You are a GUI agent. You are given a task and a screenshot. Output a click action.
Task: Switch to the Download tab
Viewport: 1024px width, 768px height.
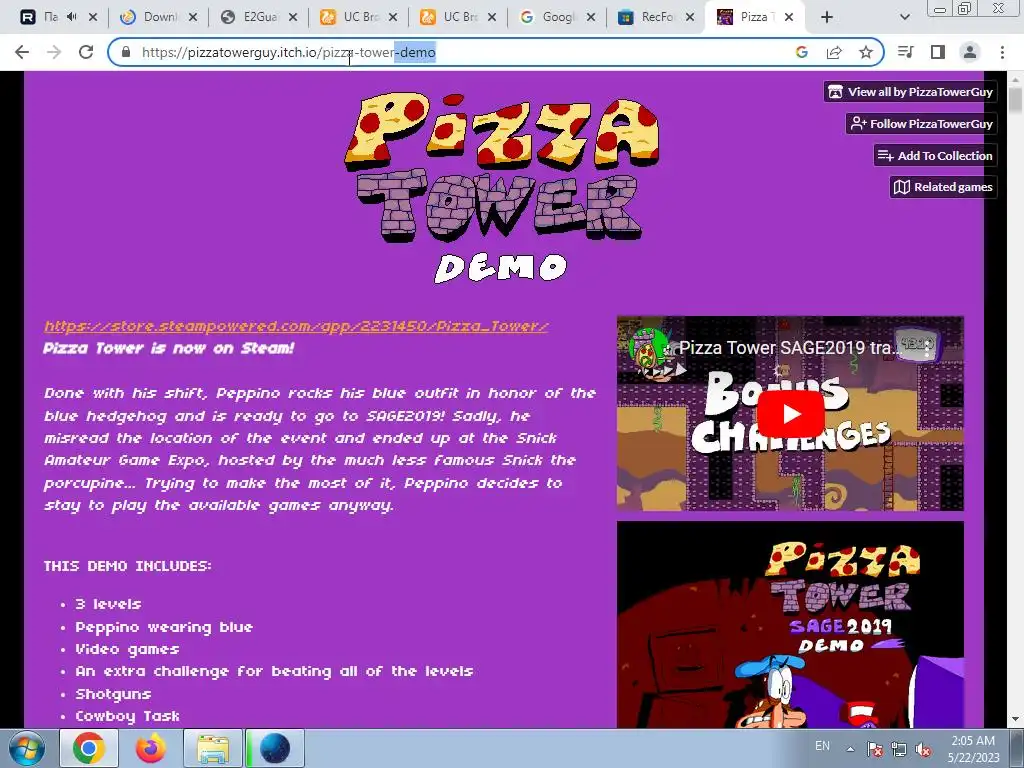point(159,17)
